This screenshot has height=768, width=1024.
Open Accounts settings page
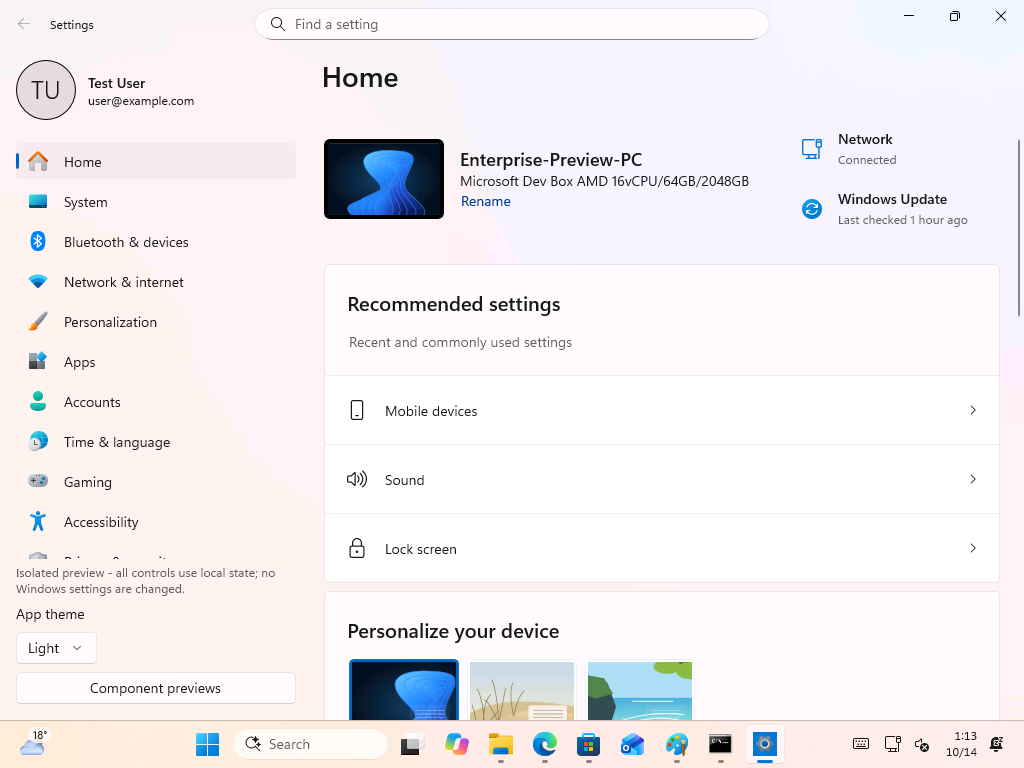155,402
